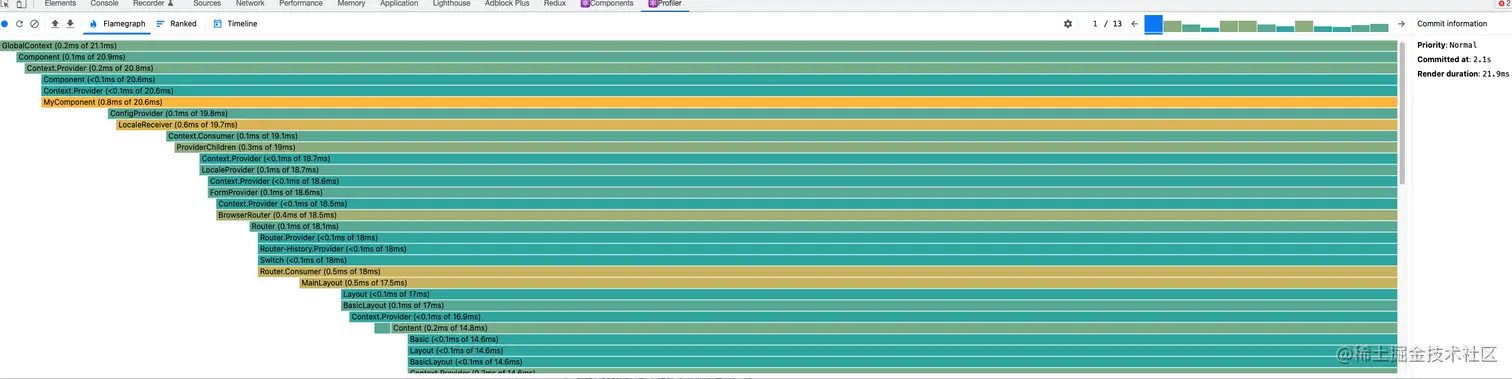
Task: Open the Recorder DevTools tab
Action: coord(153,4)
